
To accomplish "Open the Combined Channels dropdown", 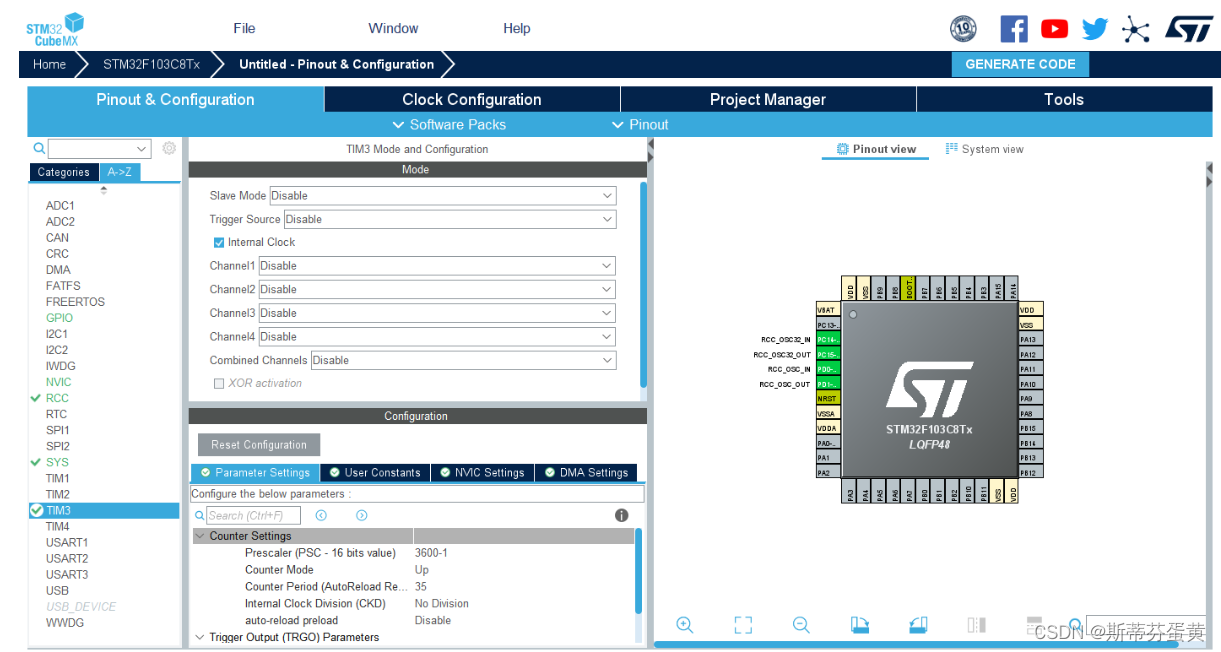I will click(464, 360).
